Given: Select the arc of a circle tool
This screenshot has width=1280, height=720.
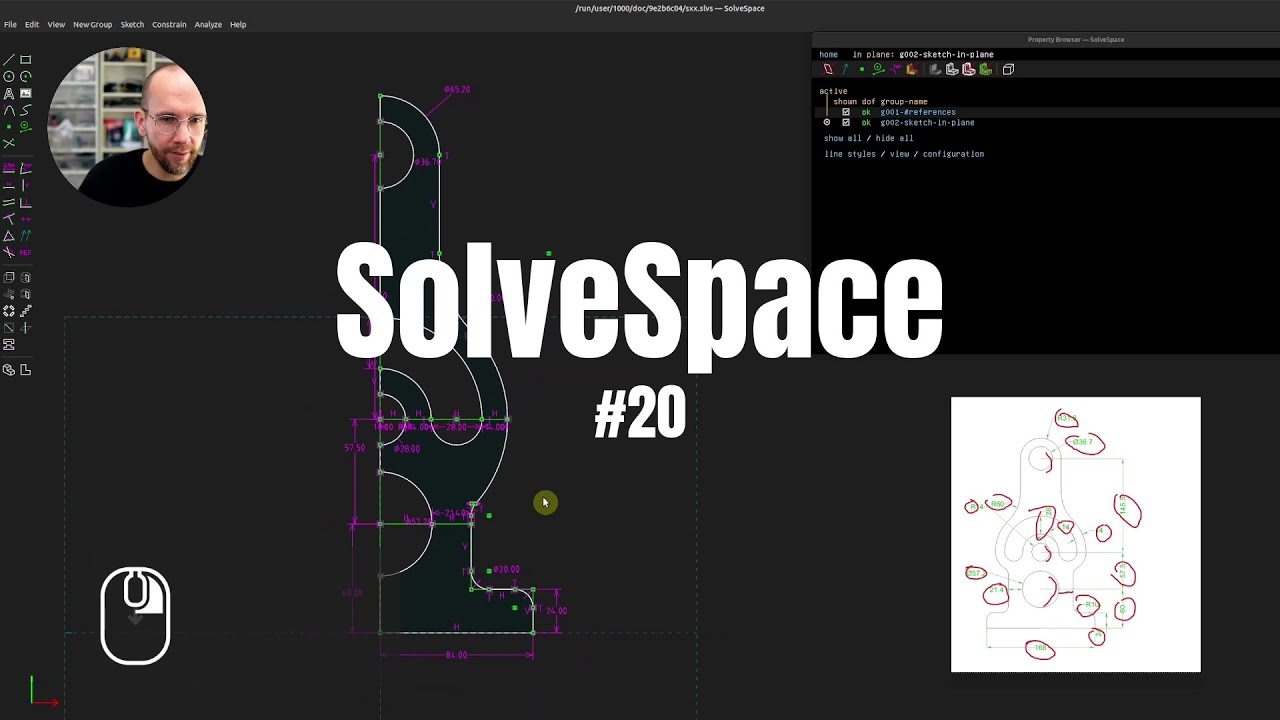Looking at the screenshot, I should click(25, 76).
